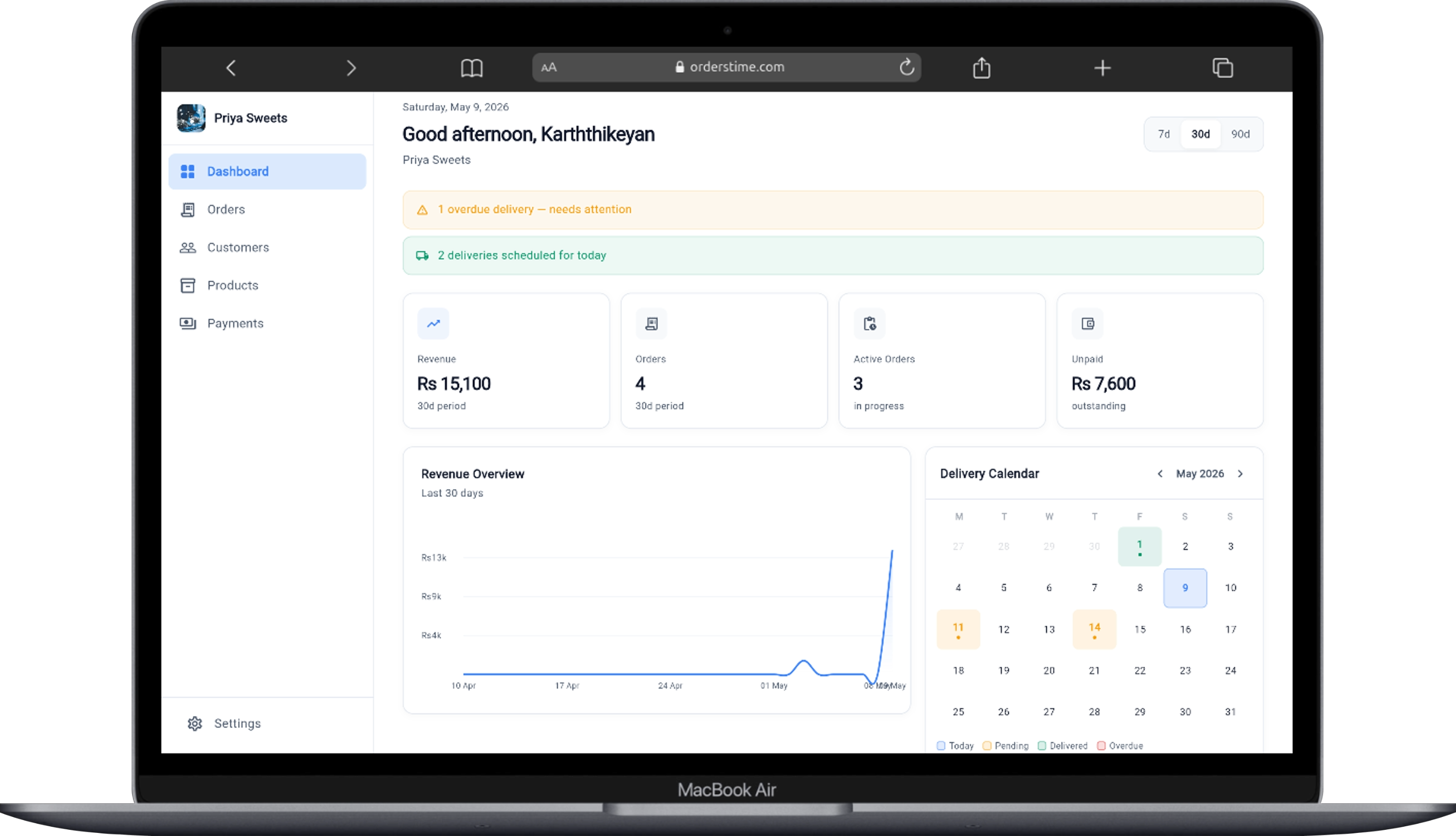
Task: Add a new tab with plus icon
Action: click(x=1102, y=68)
